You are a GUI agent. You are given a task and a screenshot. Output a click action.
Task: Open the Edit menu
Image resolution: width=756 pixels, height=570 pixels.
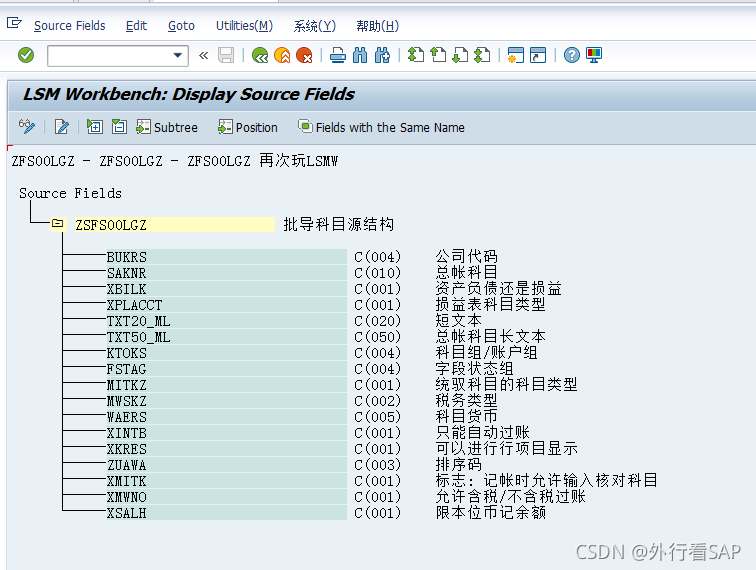[136, 26]
